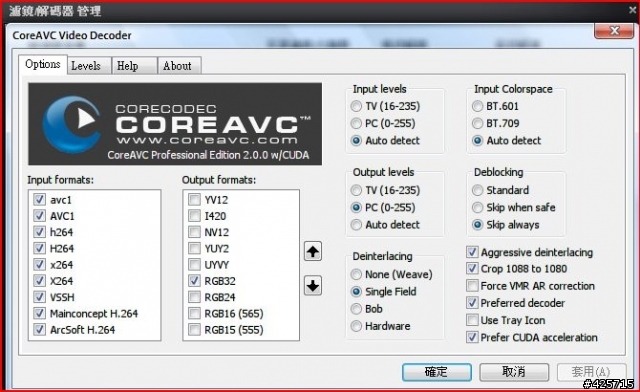
Task: Set deinterlacing to None (Weave)
Action: click(356, 274)
